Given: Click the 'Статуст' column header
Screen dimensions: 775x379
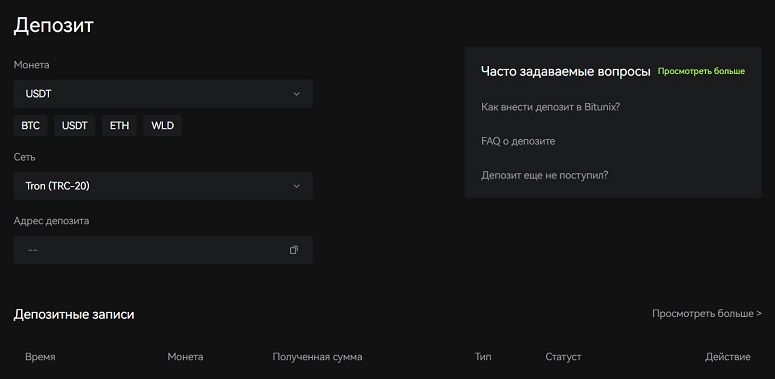Looking at the screenshot, I should (x=563, y=357).
